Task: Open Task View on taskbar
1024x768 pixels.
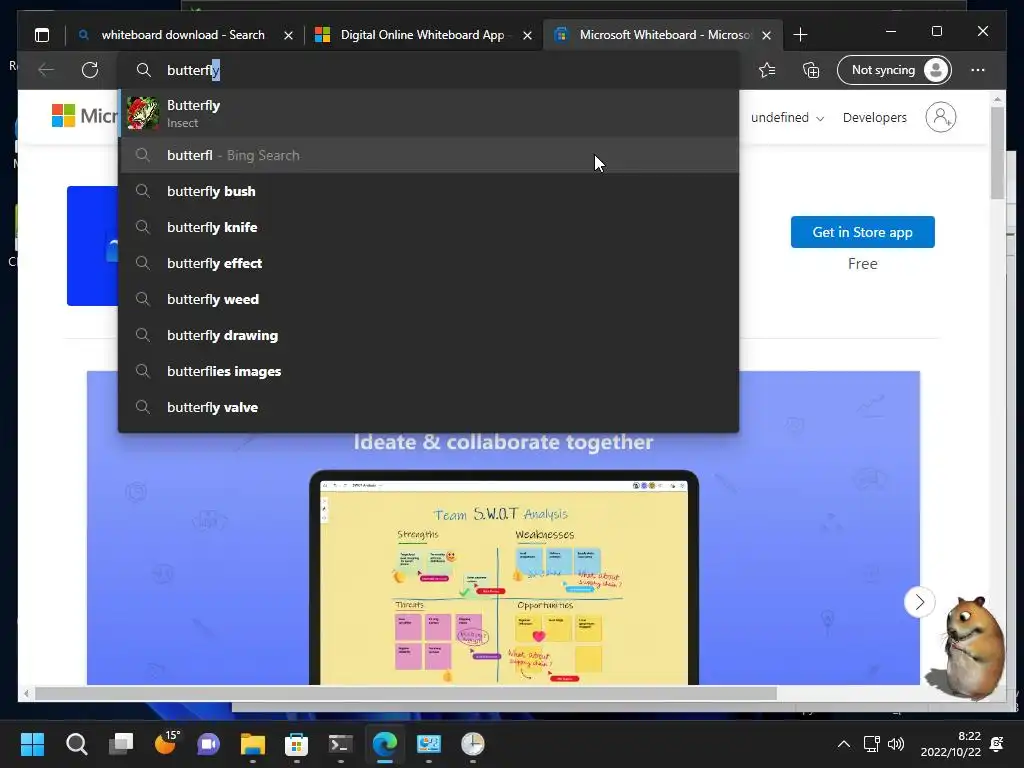Action: coord(121,744)
